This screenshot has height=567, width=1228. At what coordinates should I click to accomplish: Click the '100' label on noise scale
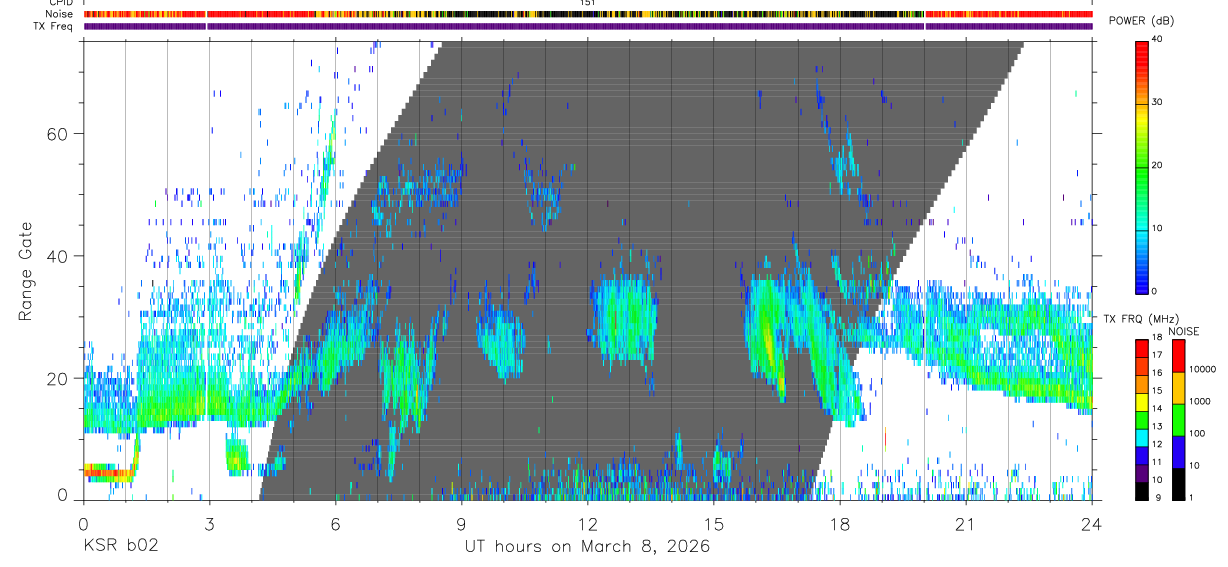tap(1198, 433)
